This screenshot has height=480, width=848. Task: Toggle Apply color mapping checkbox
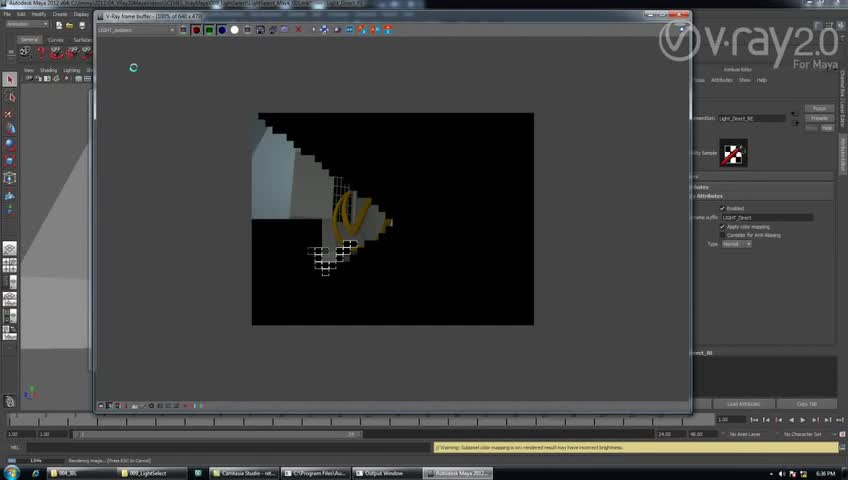coord(722,226)
